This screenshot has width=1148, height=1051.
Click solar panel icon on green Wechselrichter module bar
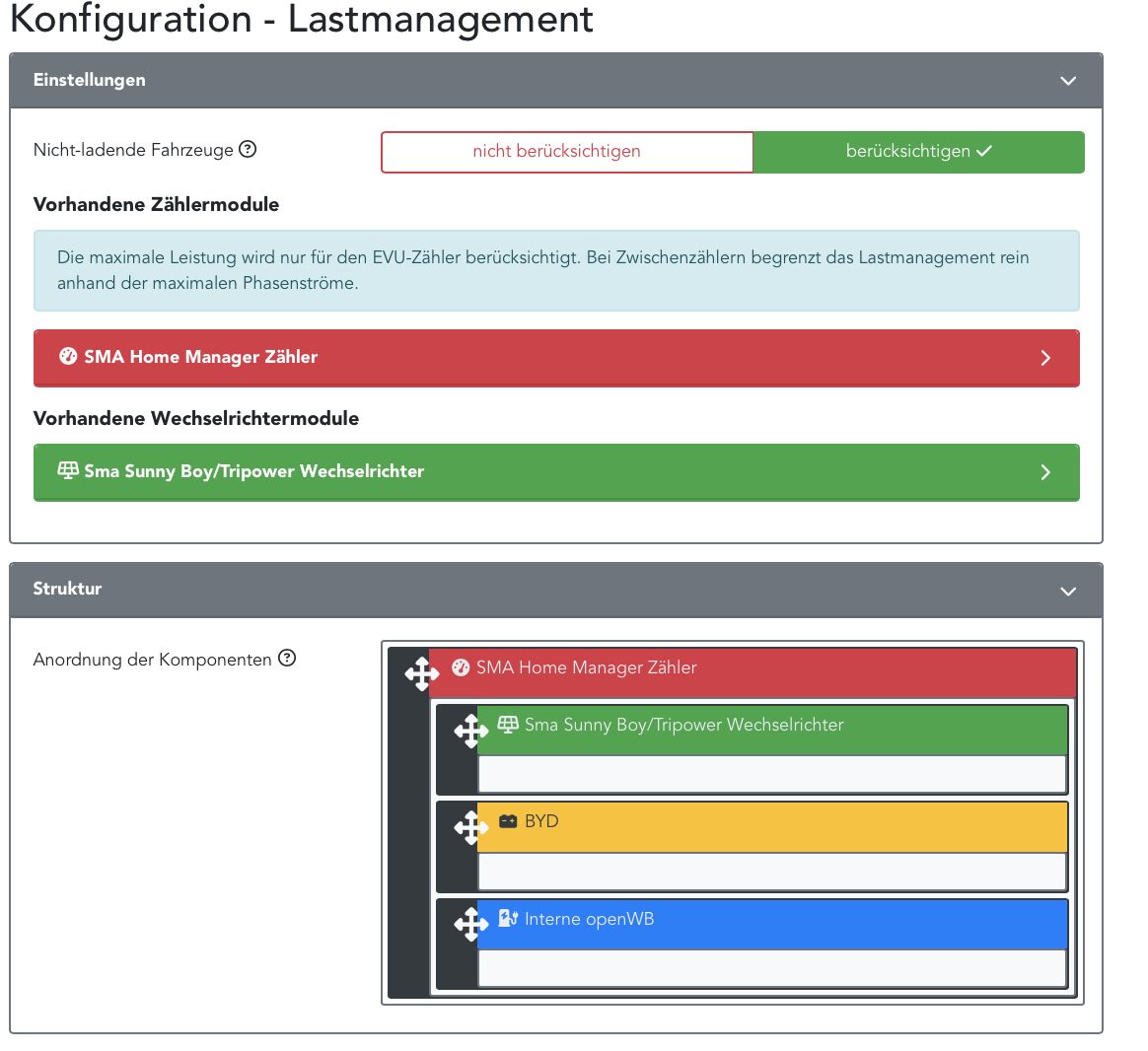68,470
